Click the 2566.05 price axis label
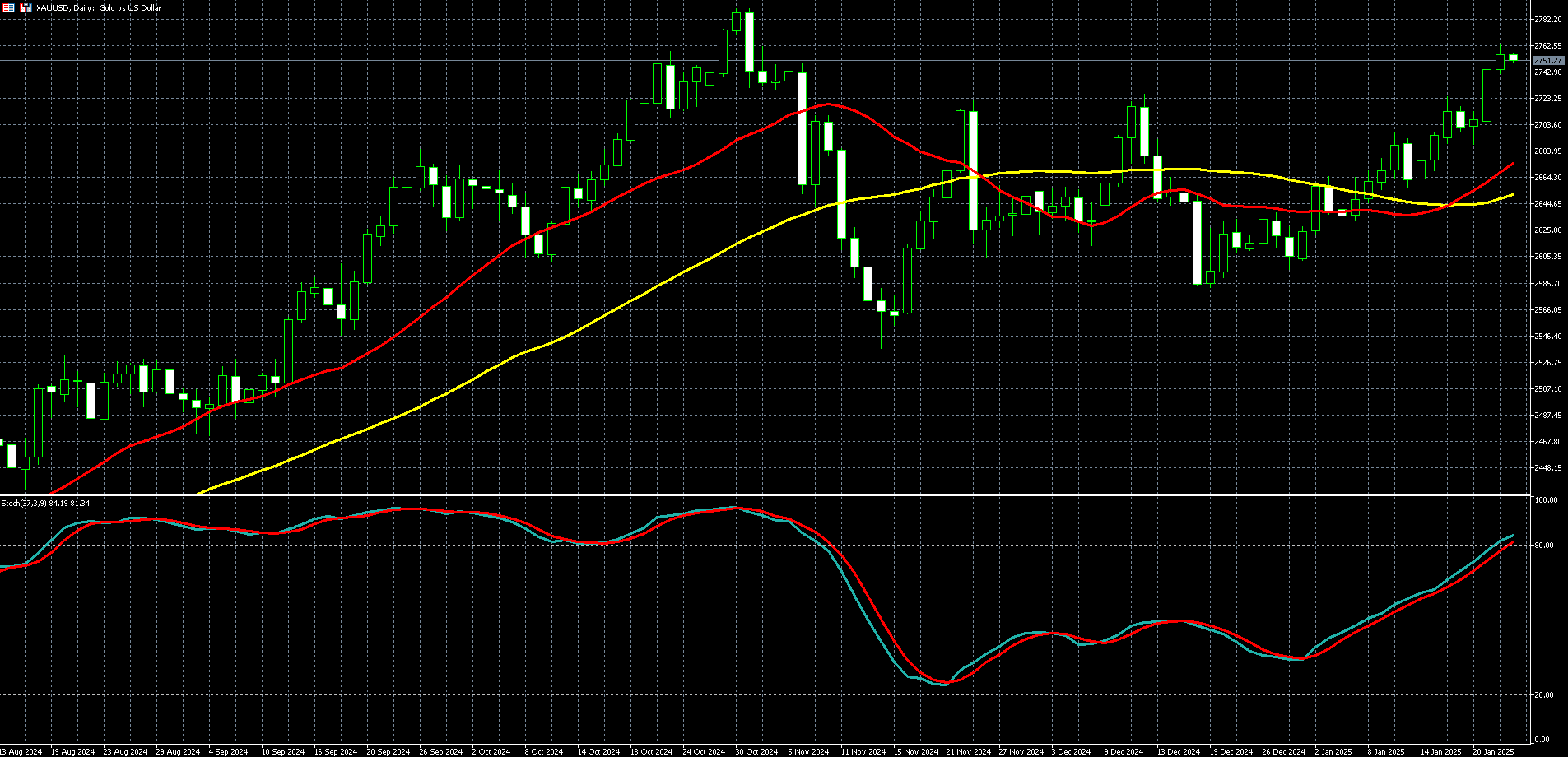1568x757 pixels. click(x=1548, y=310)
